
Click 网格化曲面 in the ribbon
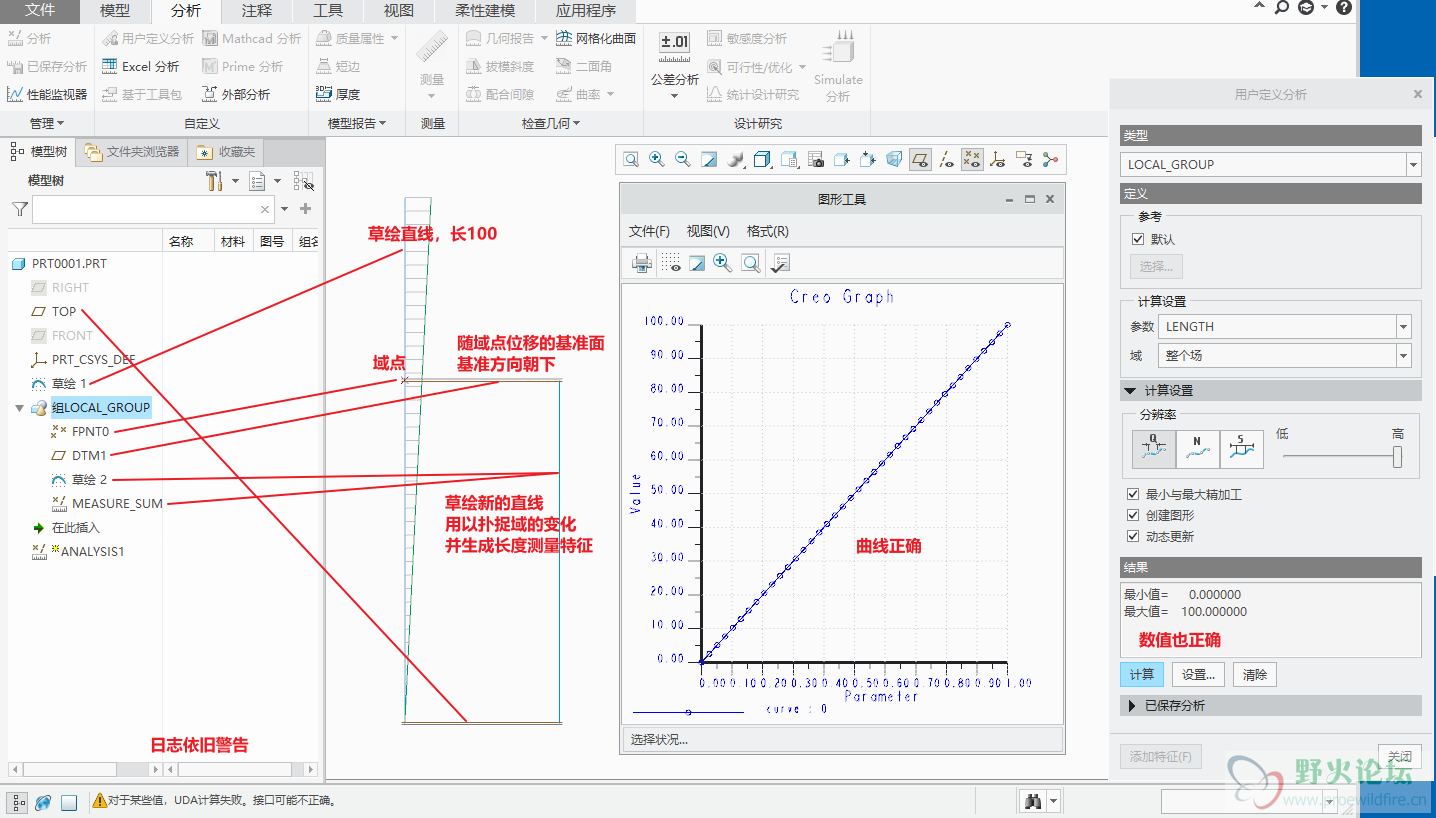click(596, 38)
